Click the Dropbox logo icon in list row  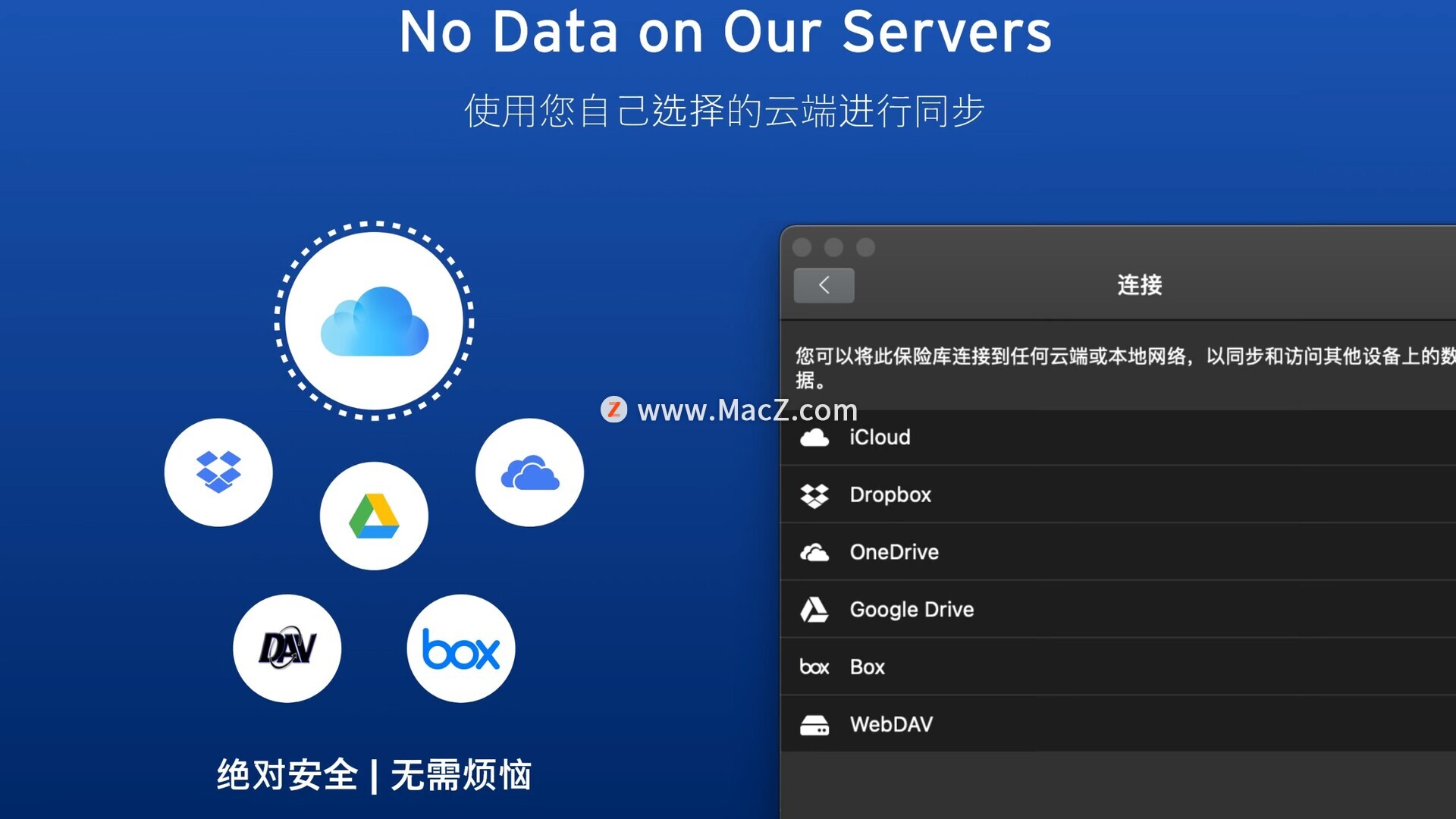click(x=814, y=495)
